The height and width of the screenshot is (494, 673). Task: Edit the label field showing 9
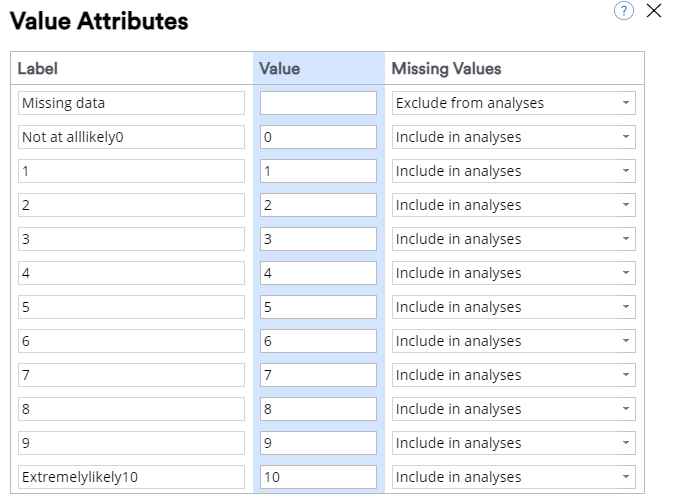(x=131, y=443)
